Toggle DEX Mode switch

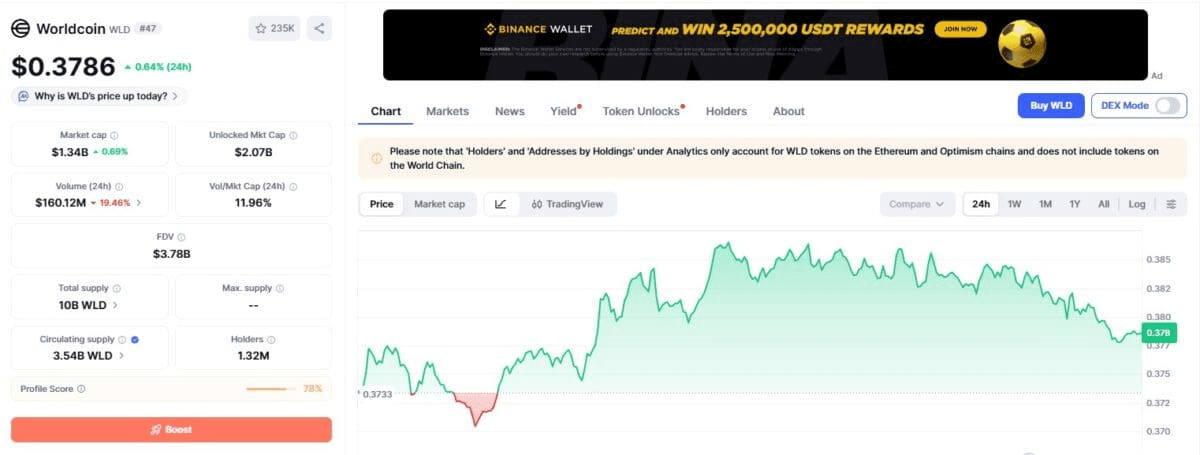click(1168, 105)
